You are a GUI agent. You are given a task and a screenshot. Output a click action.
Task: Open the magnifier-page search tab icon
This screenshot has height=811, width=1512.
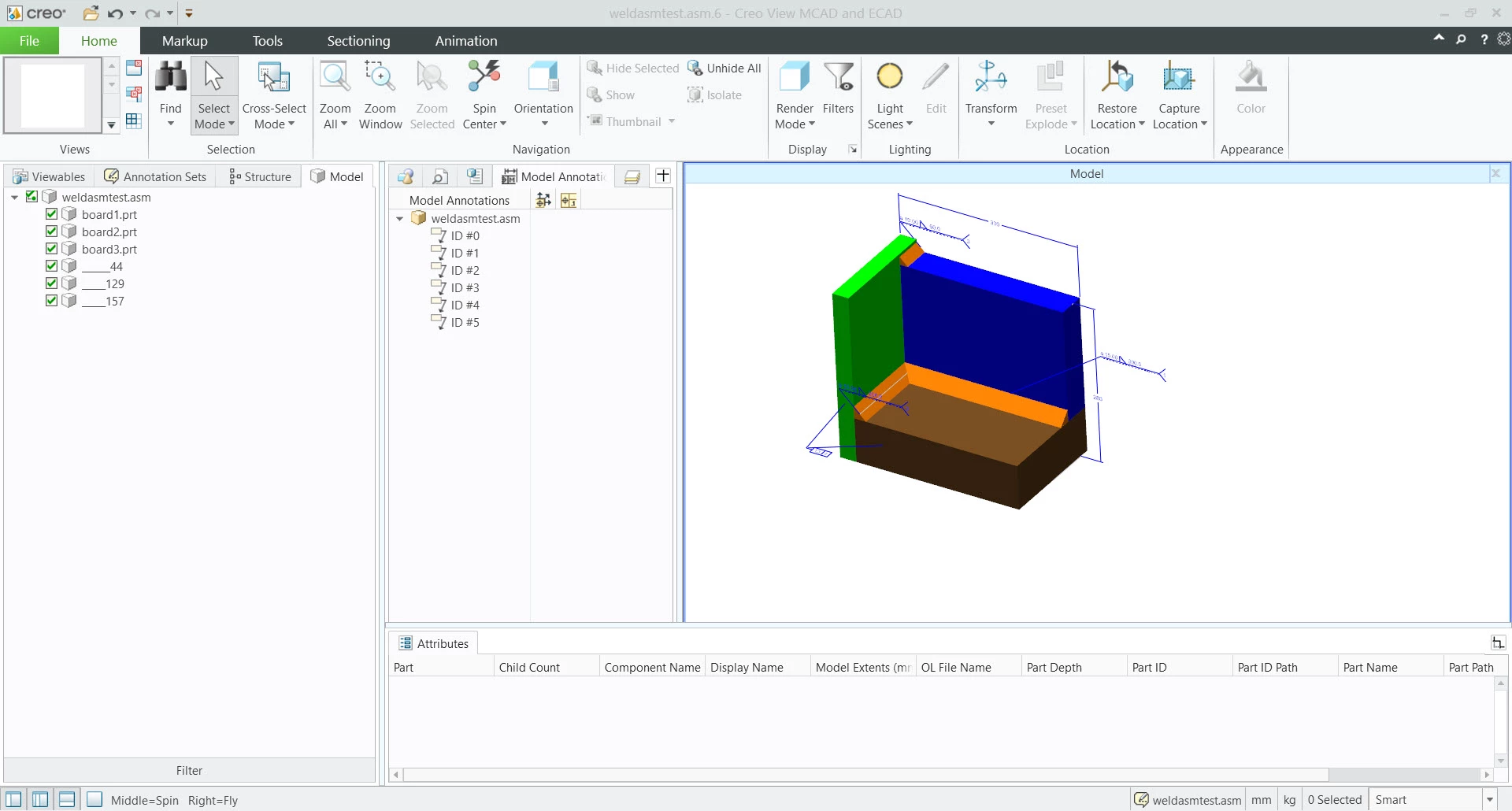click(440, 176)
